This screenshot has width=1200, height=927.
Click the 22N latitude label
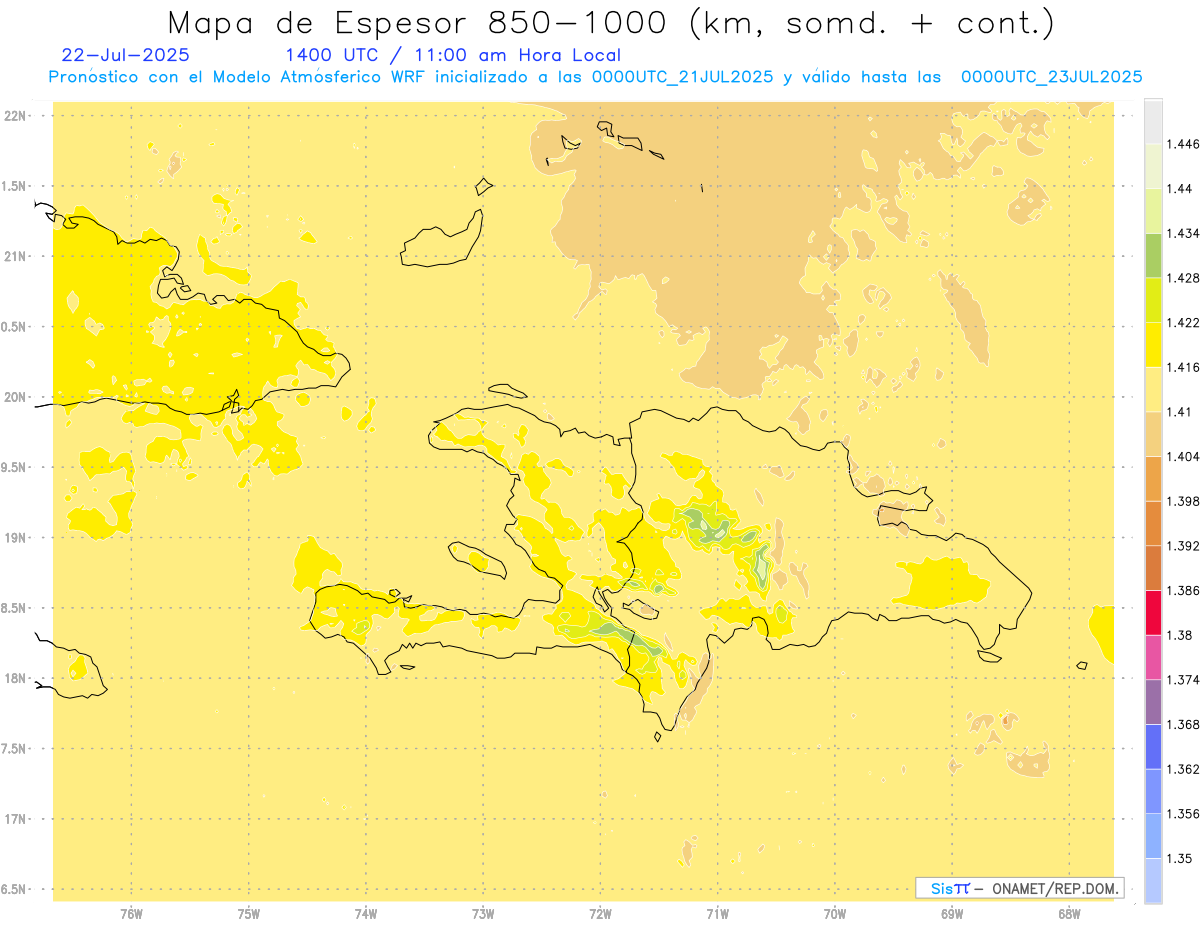click(15, 116)
